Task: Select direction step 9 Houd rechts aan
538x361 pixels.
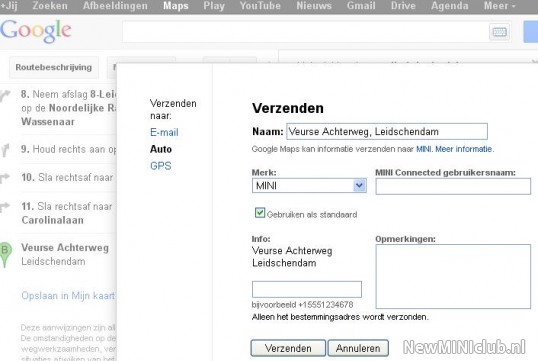Action: tap(69, 150)
